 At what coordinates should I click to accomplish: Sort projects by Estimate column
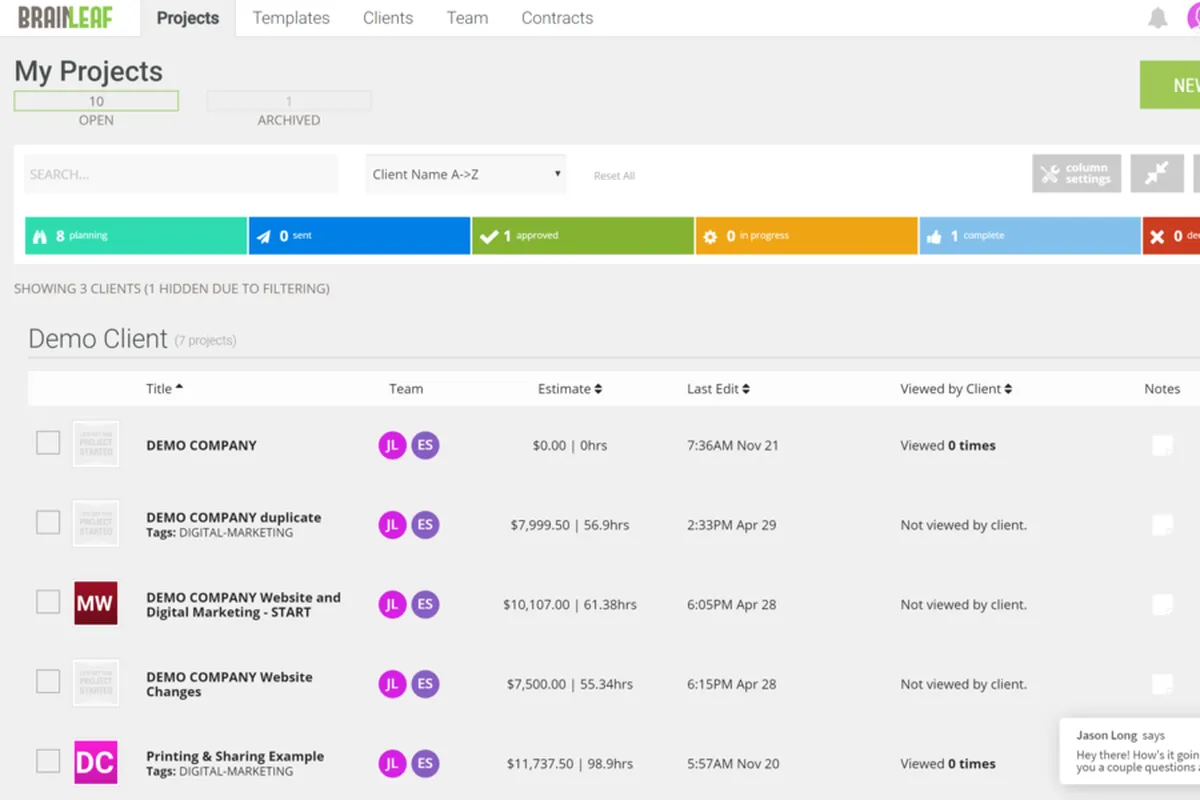click(569, 389)
